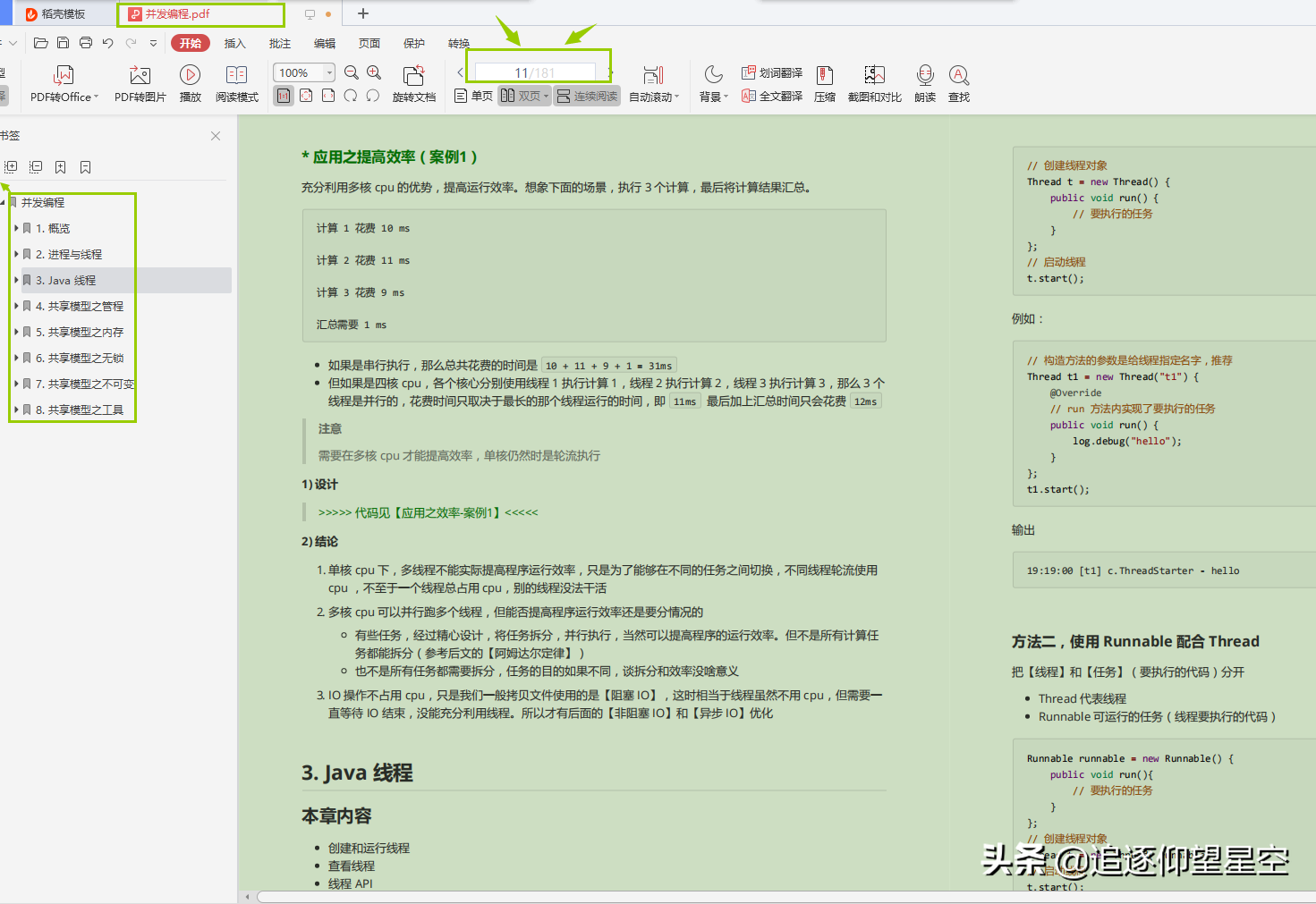
Task: Open 背景 background color dropdown
Action: [714, 84]
